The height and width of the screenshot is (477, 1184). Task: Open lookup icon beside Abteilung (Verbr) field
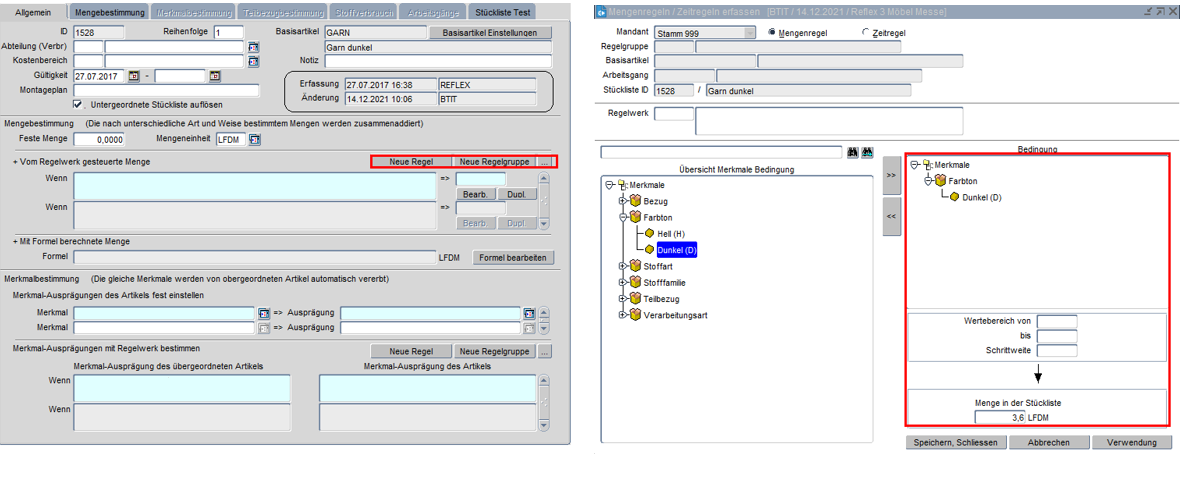(254, 47)
